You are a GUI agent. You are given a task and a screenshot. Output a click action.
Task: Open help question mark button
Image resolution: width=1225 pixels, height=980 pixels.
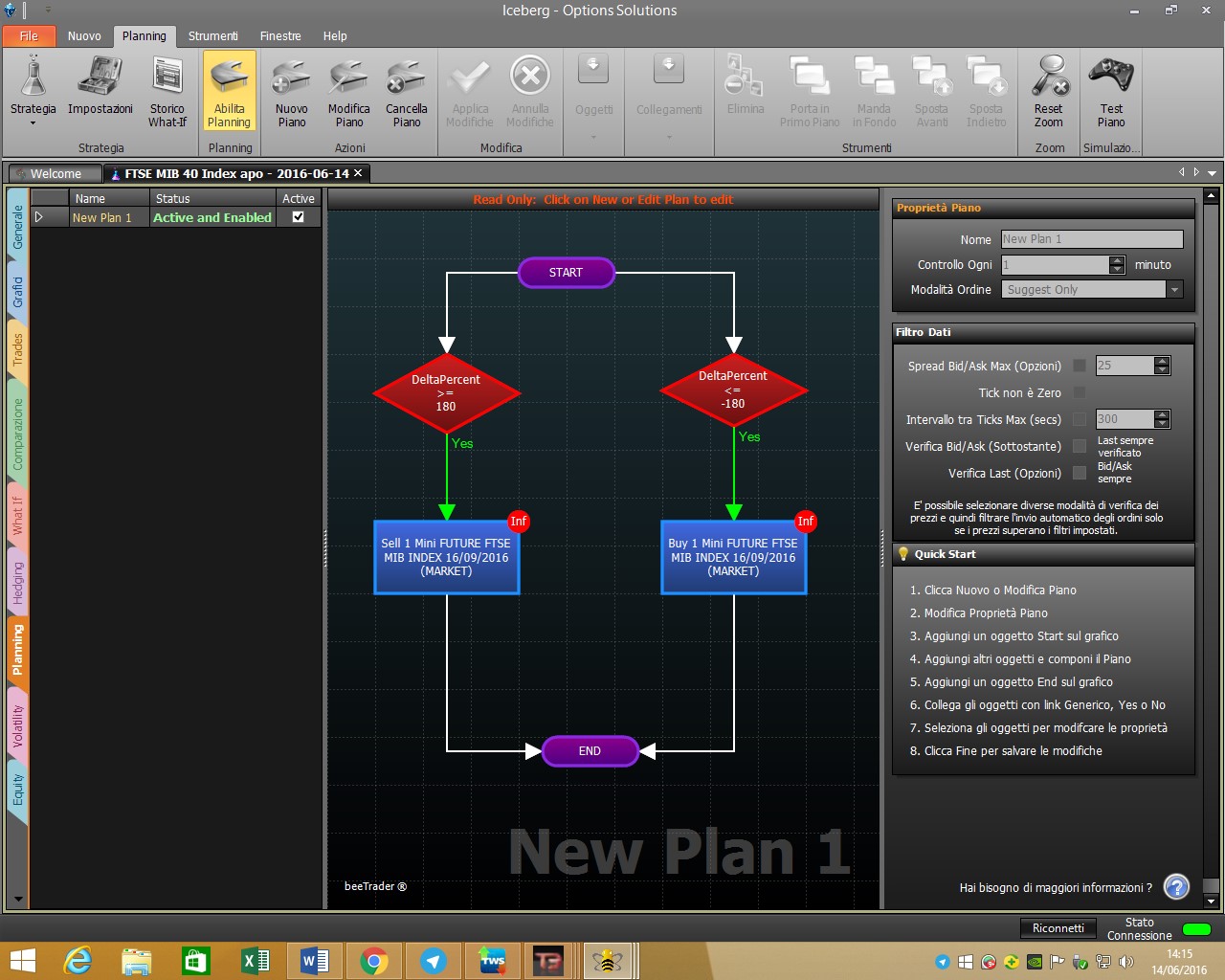pyautogui.click(x=1176, y=887)
